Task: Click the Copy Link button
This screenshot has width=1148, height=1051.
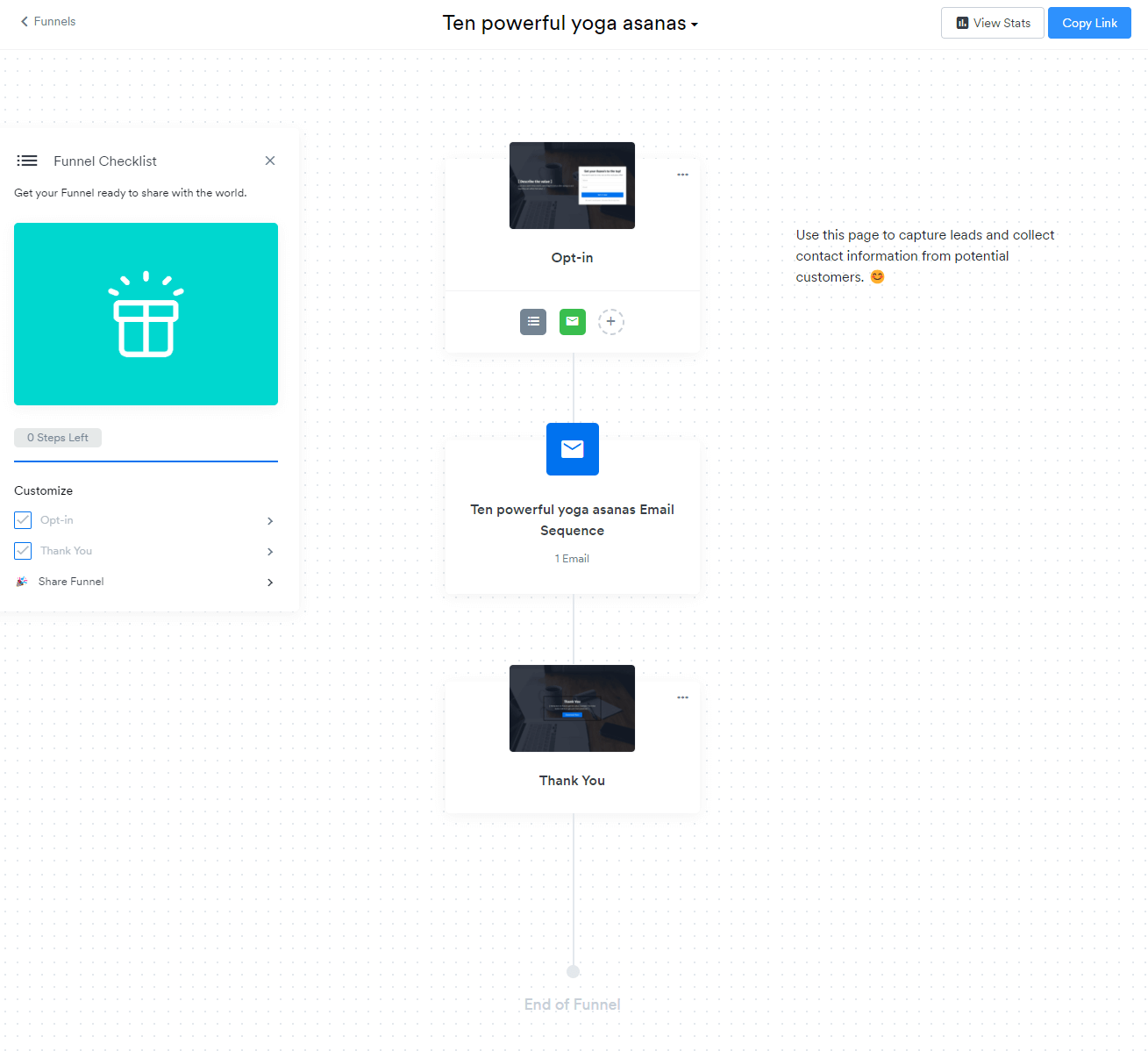Action: pyautogui.click(x=1089, y=22)
